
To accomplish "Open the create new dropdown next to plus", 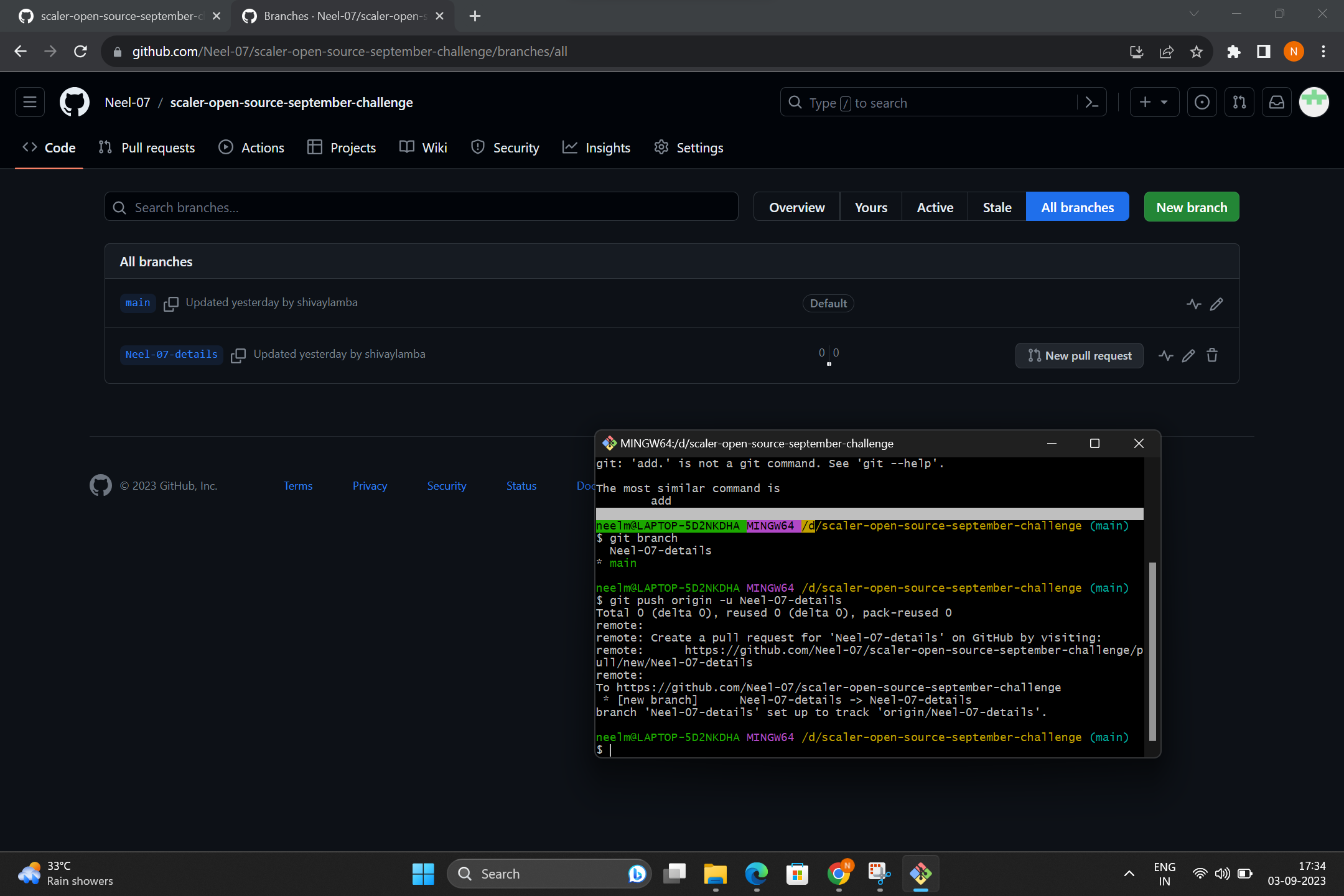I will point(1154,102).
